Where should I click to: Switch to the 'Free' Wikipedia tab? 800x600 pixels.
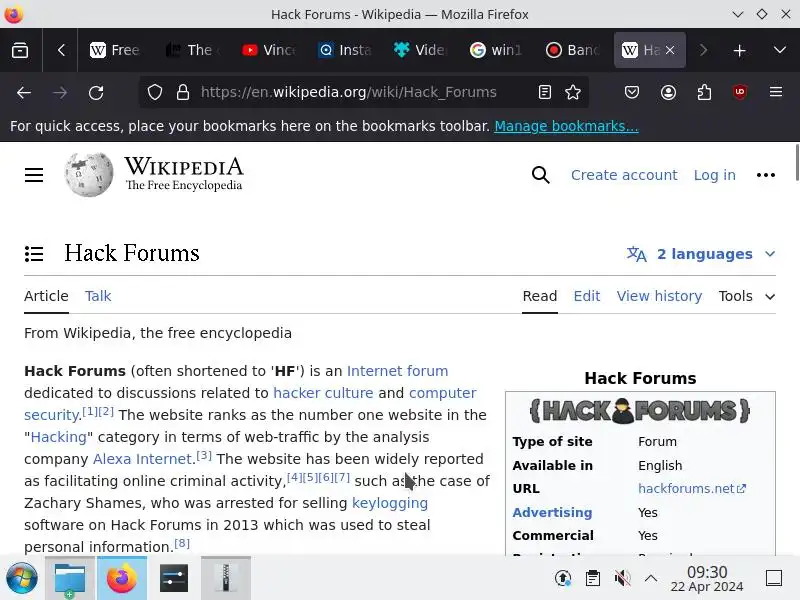[x=115, y=50]
